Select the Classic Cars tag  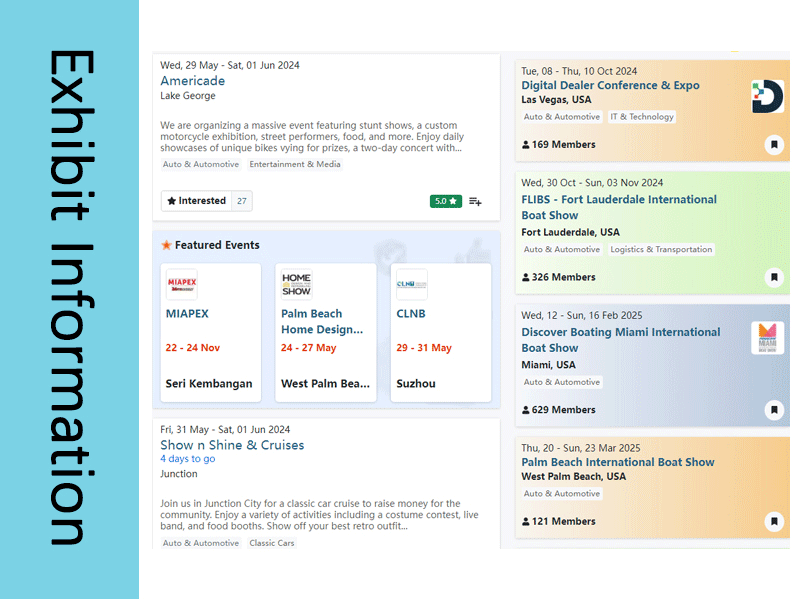[x=272, y=543]
